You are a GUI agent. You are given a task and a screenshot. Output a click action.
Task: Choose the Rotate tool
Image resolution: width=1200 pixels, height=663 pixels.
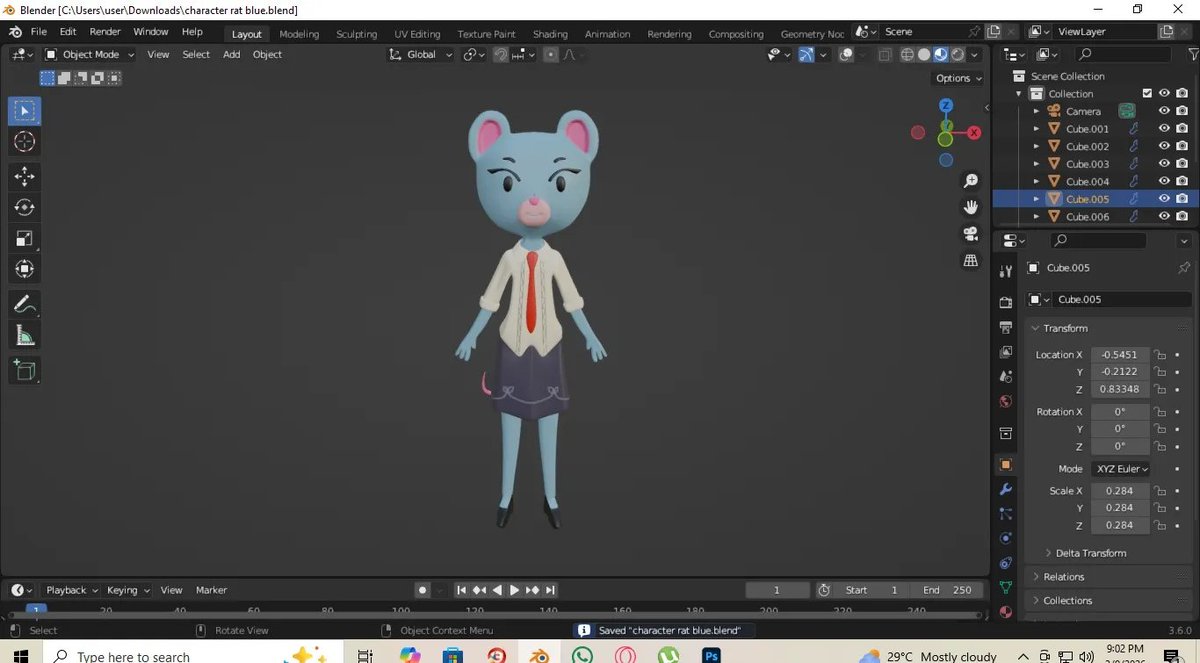click(25, 207)
